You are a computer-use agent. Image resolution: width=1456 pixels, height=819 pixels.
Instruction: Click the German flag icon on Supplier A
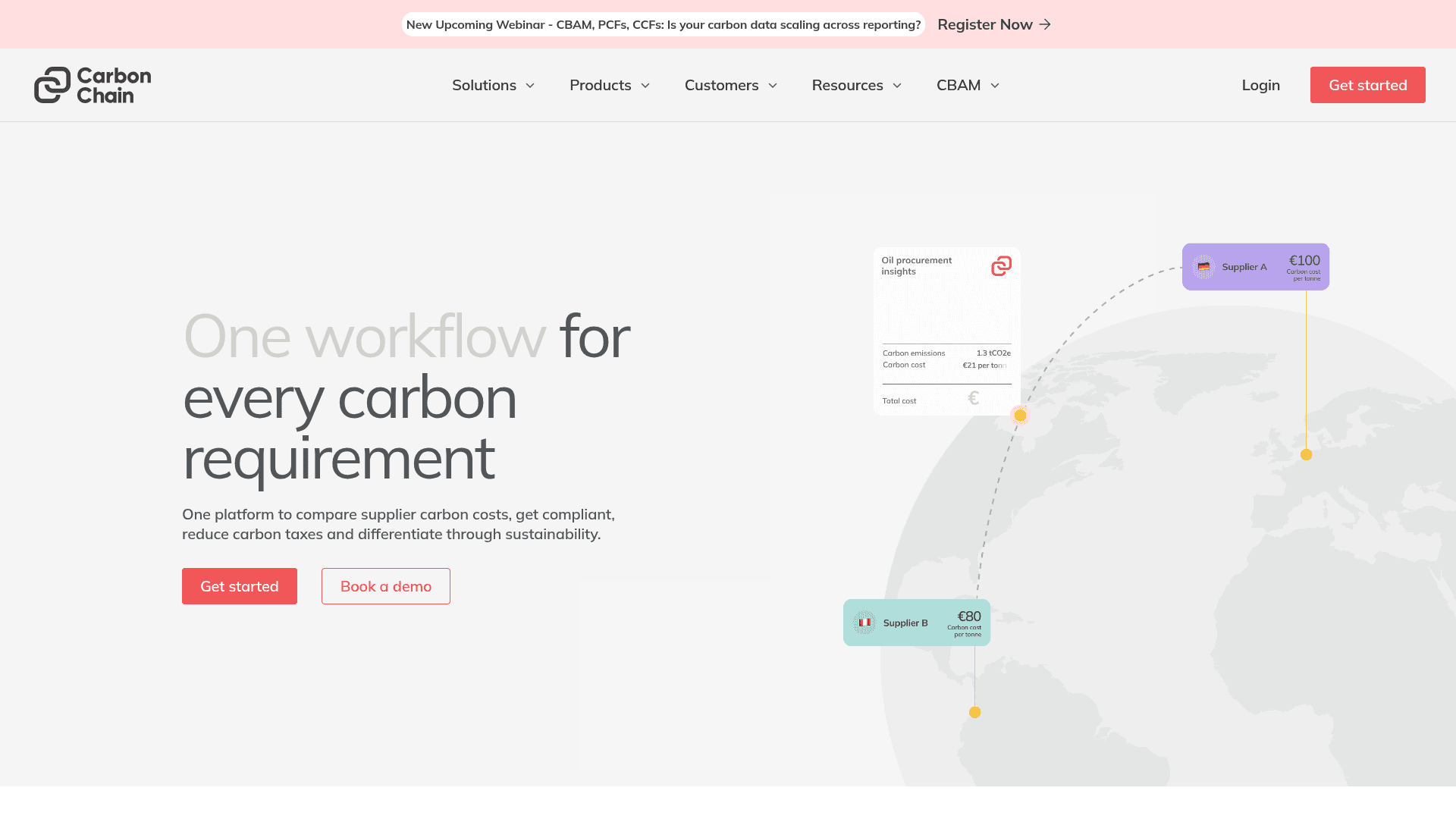pyautogui.click(x=1203, y=267)
